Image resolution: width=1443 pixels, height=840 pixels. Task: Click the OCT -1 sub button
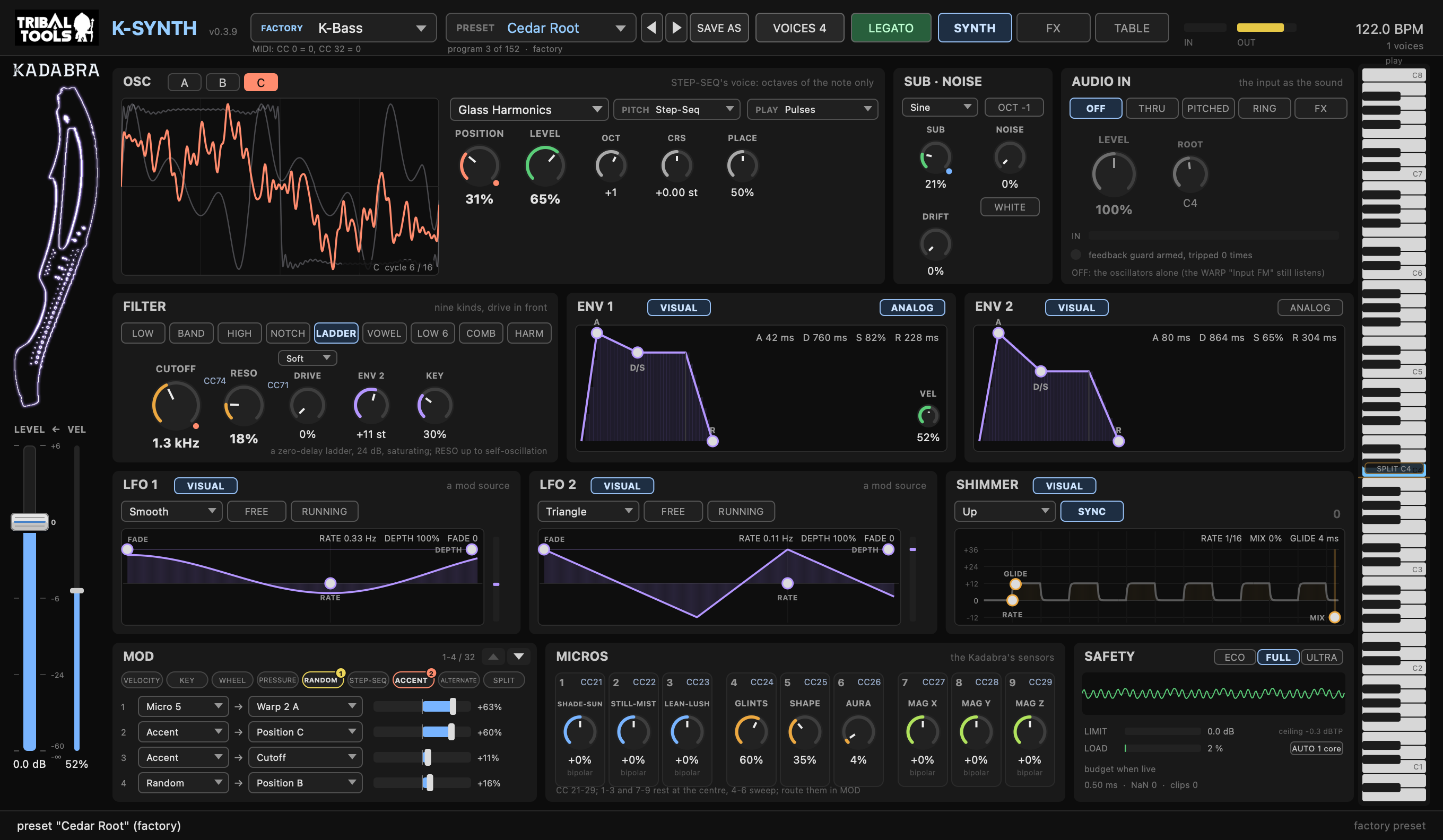pos(1013,107)
